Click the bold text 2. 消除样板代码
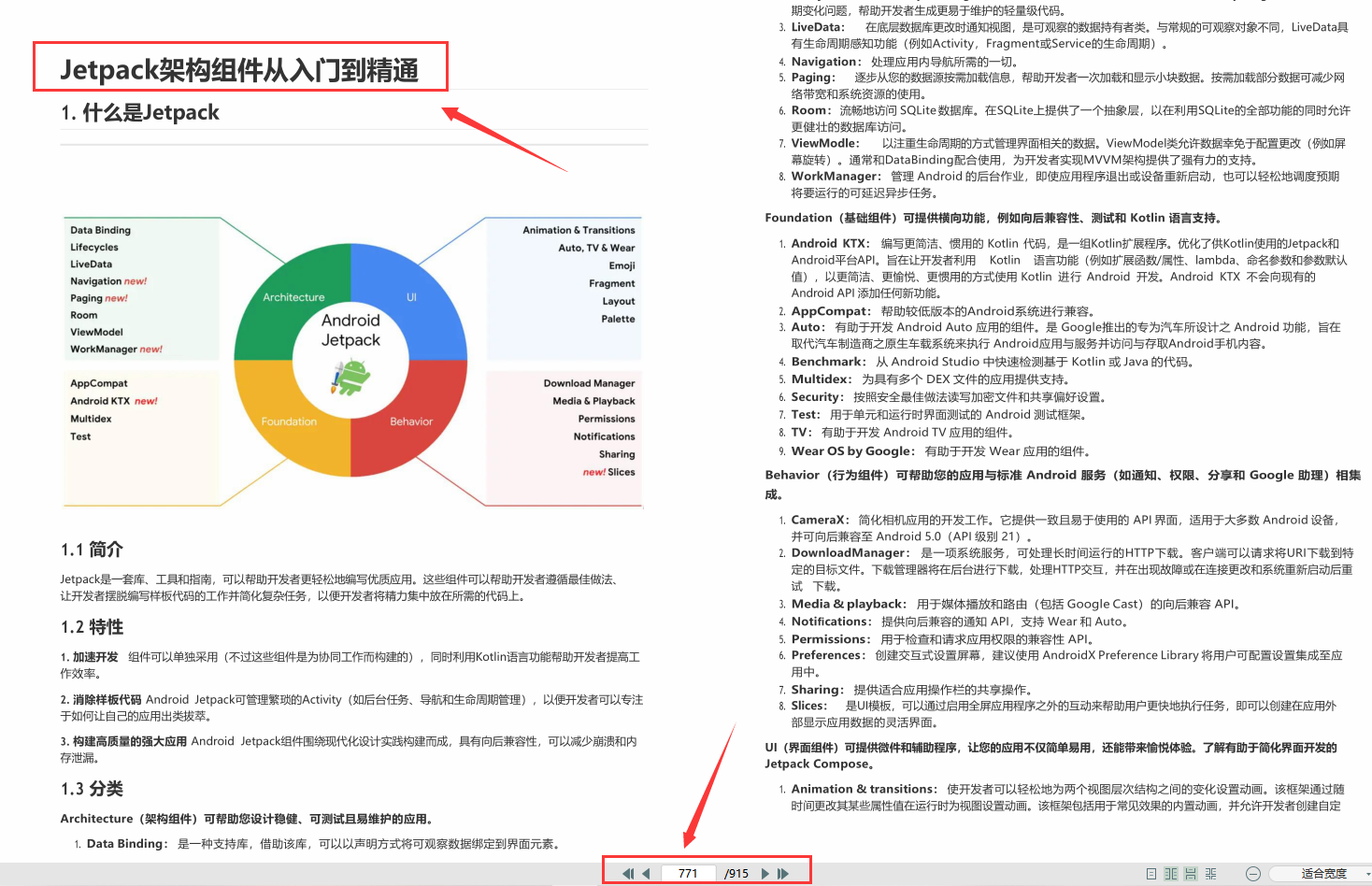Screen dimensions: 1372x886 101,700
